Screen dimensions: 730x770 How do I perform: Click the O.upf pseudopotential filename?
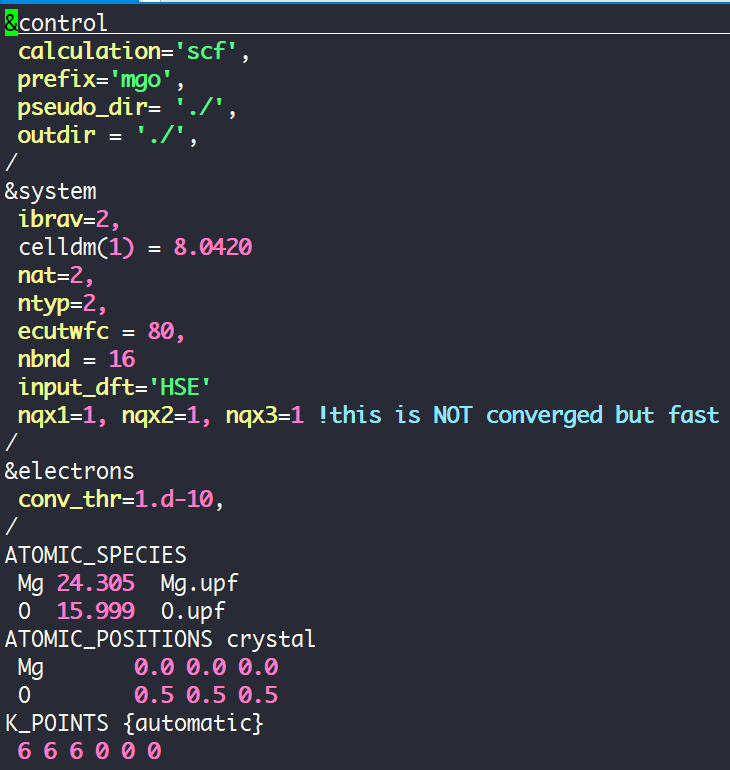pyautogui.click(x=193, y=612)
